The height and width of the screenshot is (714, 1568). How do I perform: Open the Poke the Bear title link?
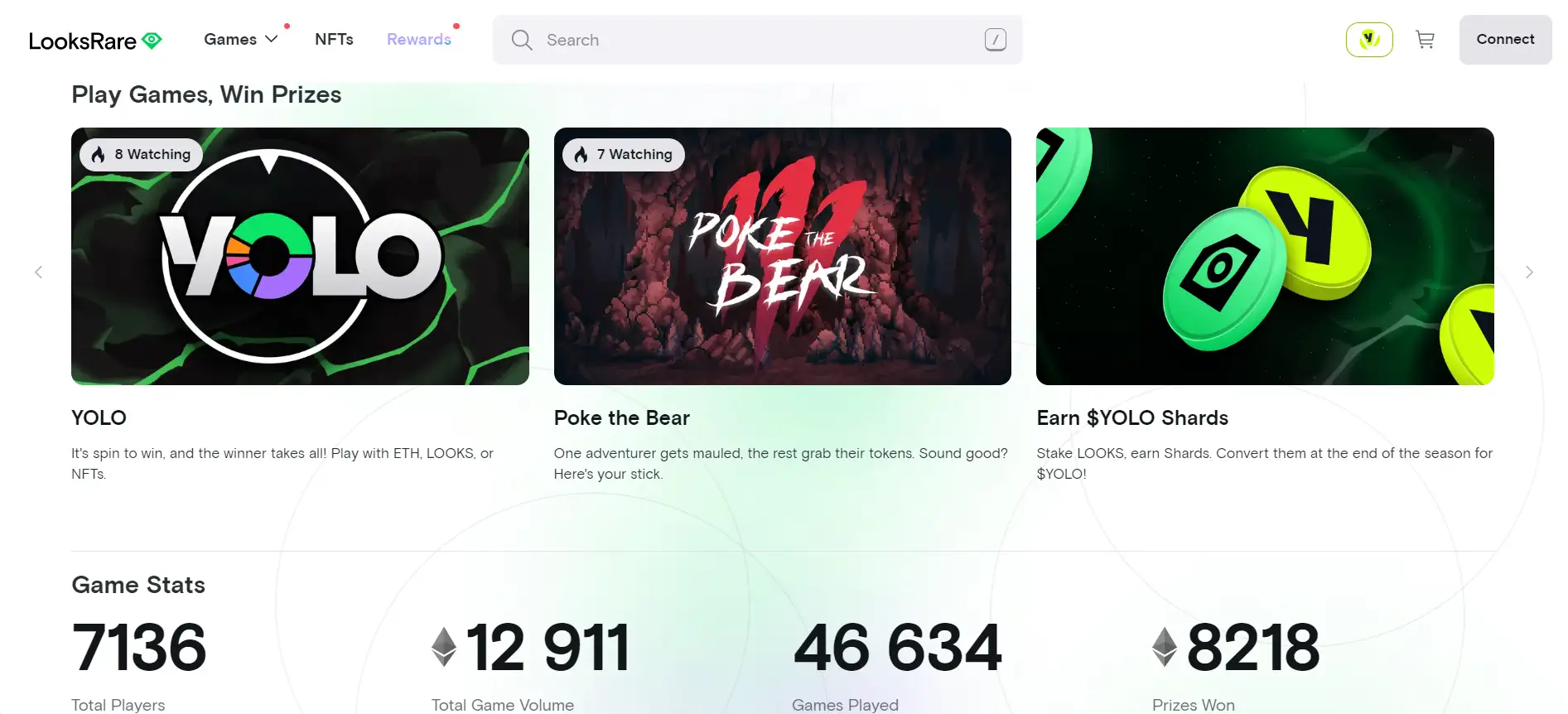pos(622,418)
